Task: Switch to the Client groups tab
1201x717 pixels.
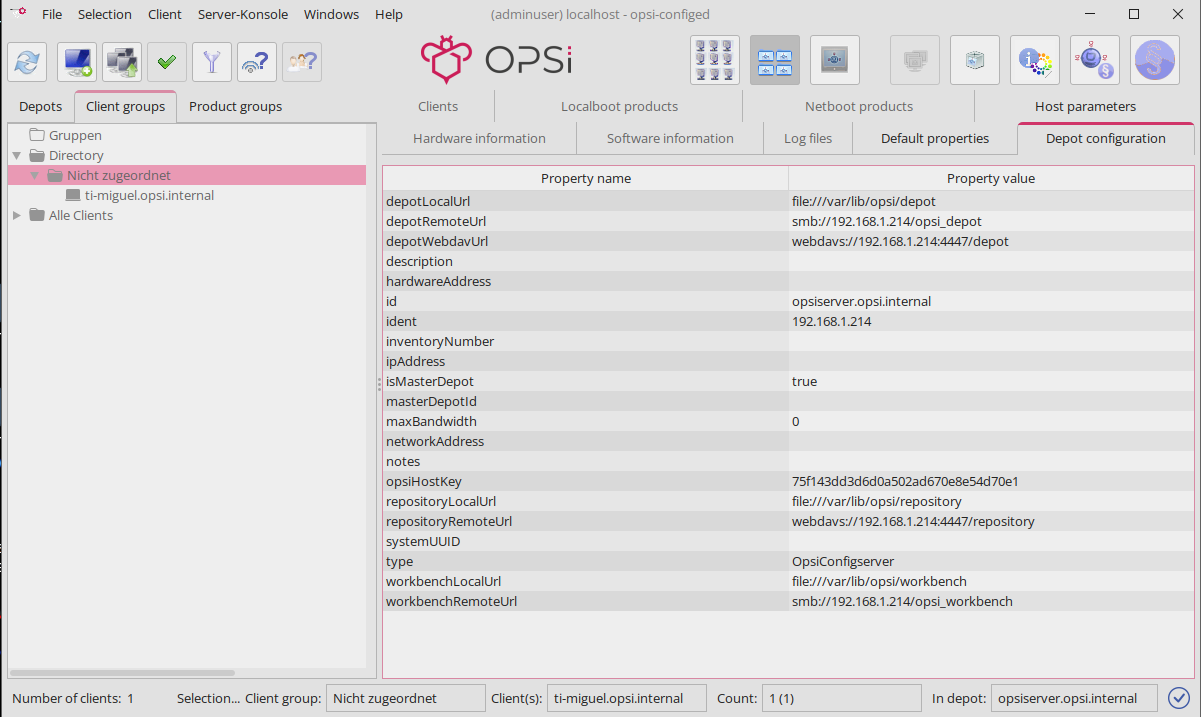Action: click(126, 106)
